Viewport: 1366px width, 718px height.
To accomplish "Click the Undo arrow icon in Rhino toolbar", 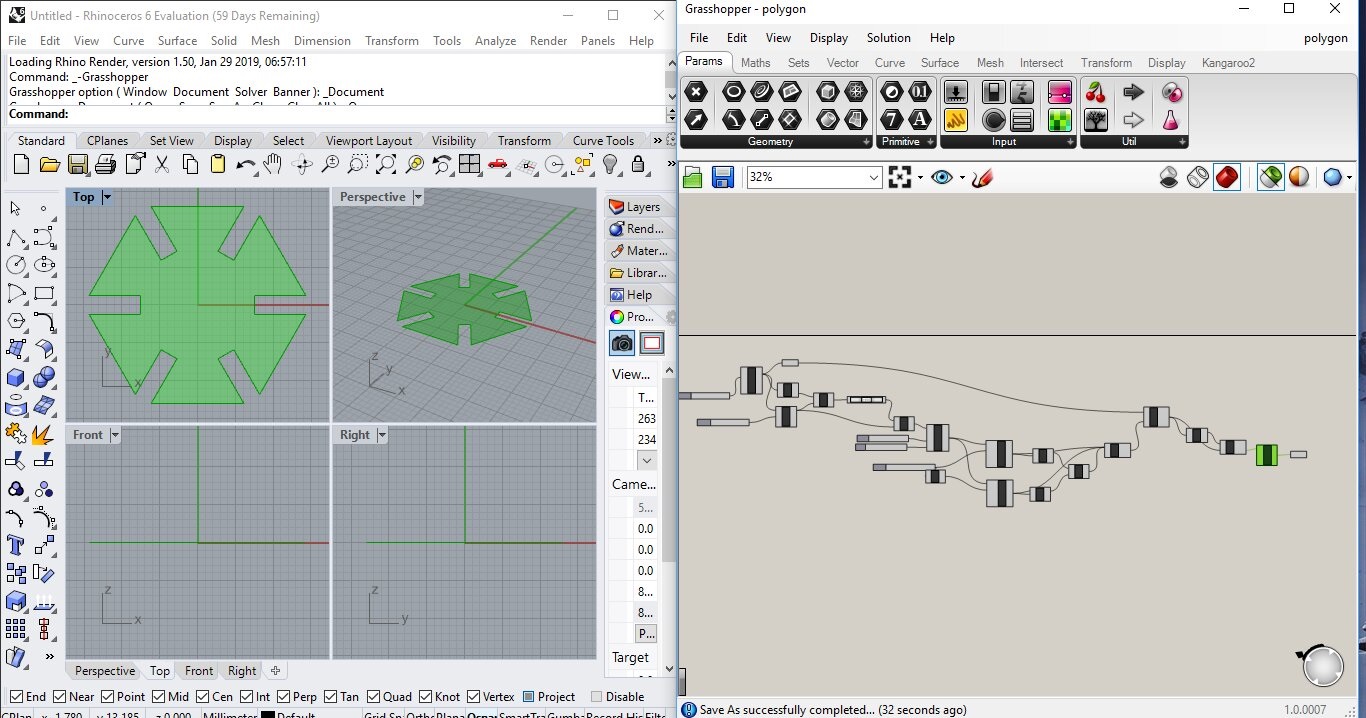I will [245, 164].
